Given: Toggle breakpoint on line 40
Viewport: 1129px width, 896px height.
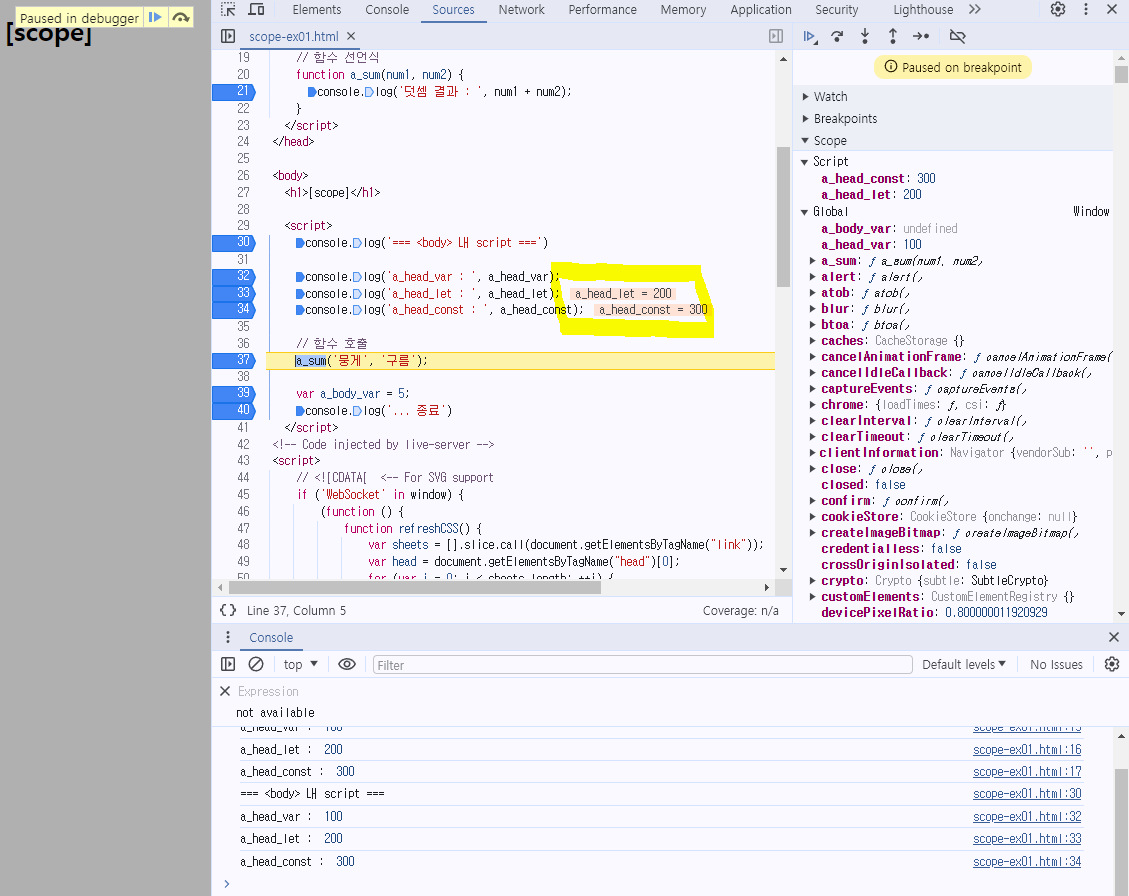Looking at the screenshot, I should point(234,411).
